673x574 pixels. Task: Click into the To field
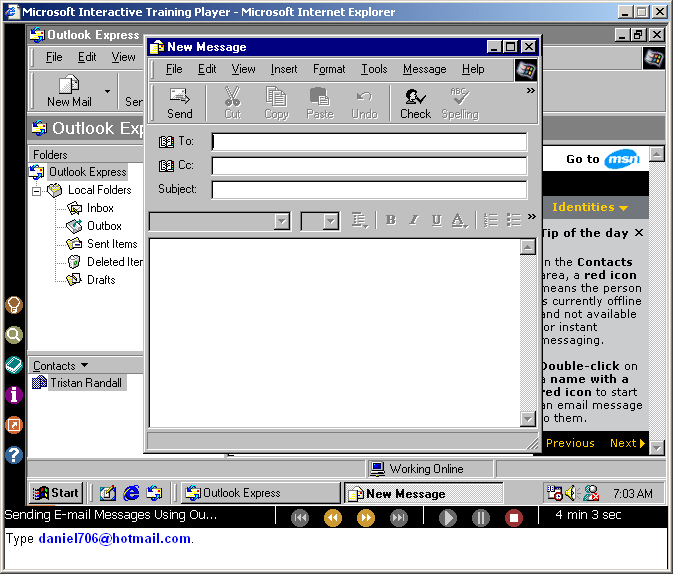(369, 142)
